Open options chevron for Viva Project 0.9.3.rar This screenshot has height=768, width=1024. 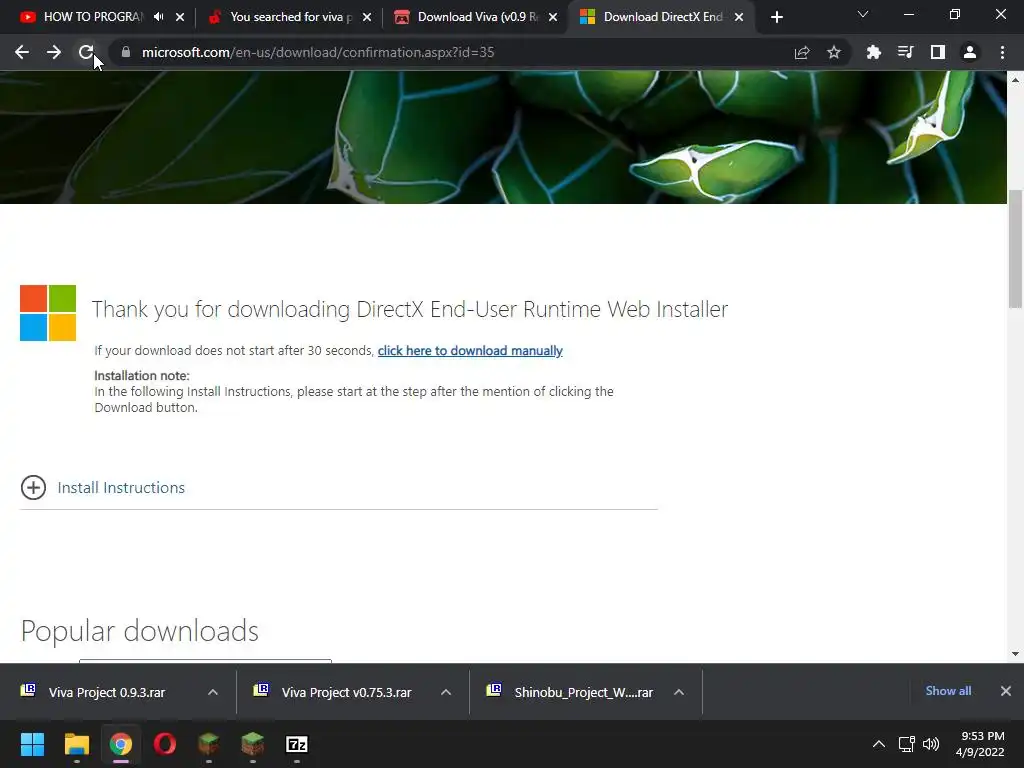click(x=213, y=692)
